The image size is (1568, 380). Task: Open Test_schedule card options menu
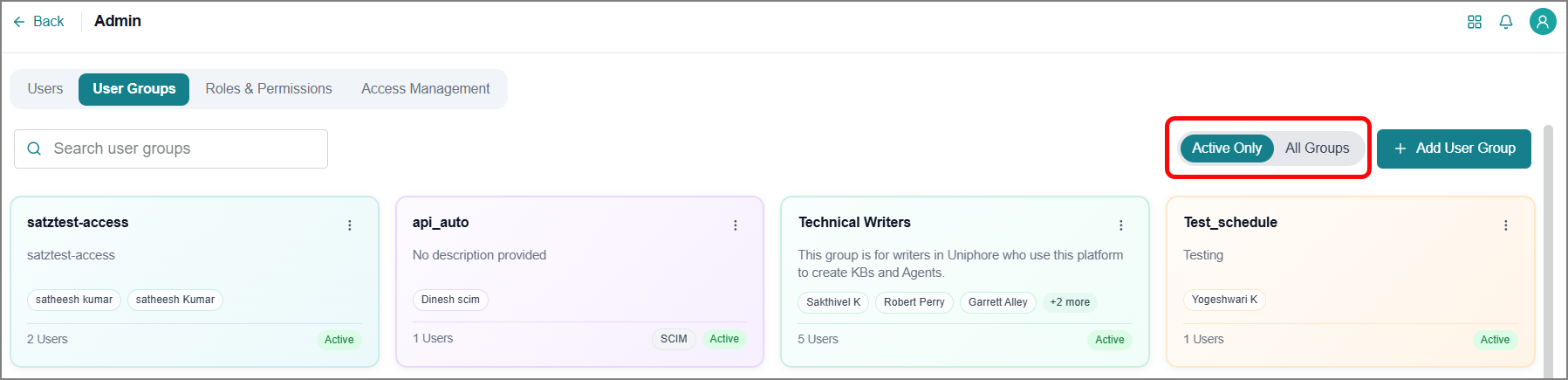click(1506, 225)
